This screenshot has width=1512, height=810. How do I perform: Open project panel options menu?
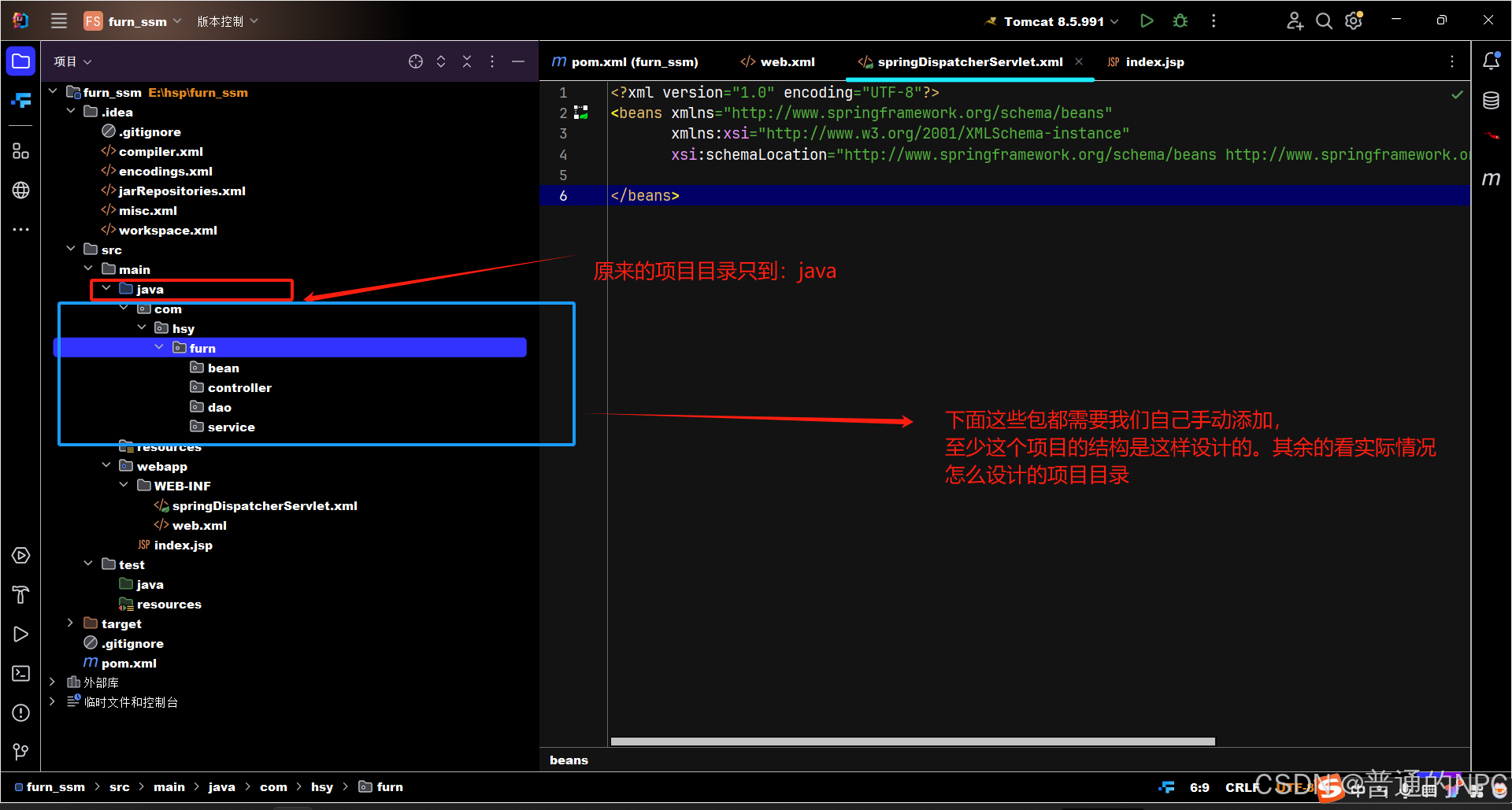pos(492,61)
